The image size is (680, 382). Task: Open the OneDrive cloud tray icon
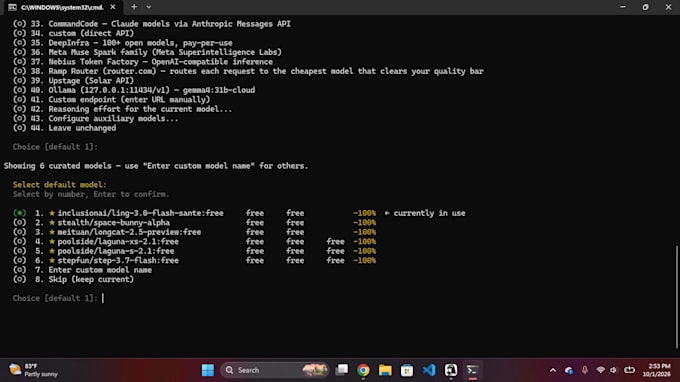[569, 370]
